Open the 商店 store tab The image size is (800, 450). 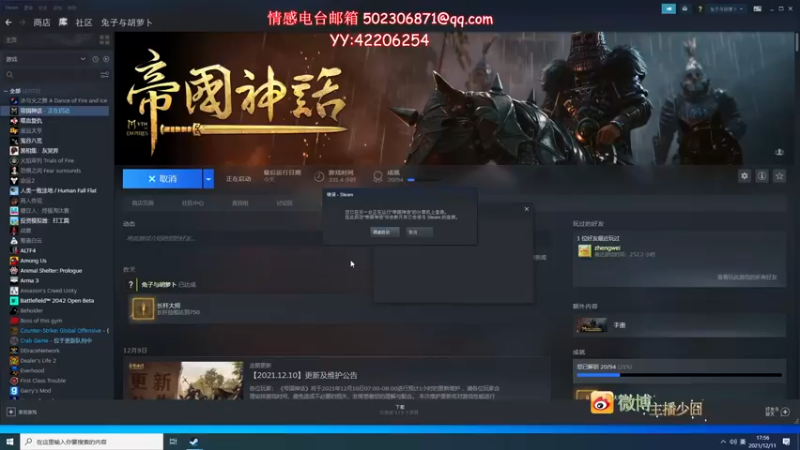(42, 22)
